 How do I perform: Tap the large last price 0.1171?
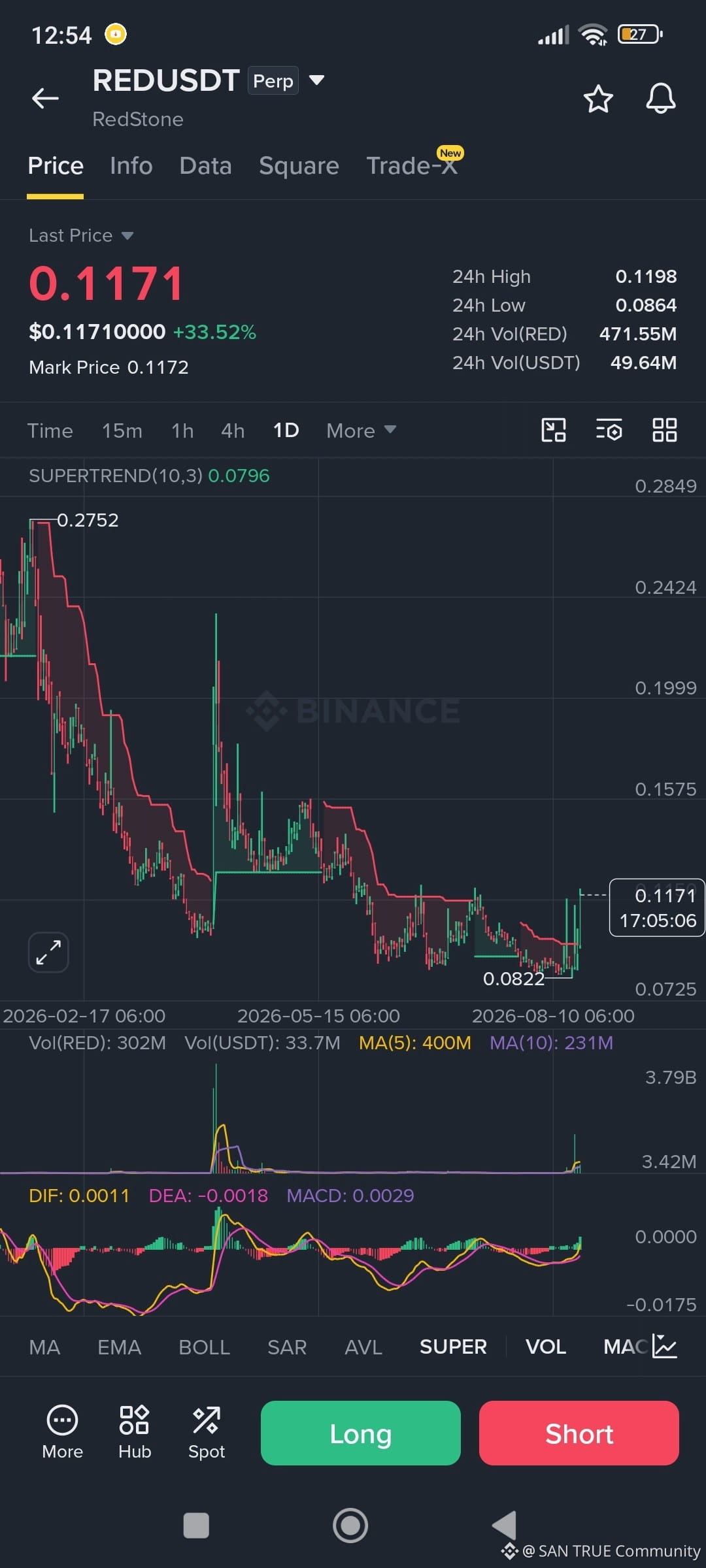pyautogui.click(x=107, y=284)
